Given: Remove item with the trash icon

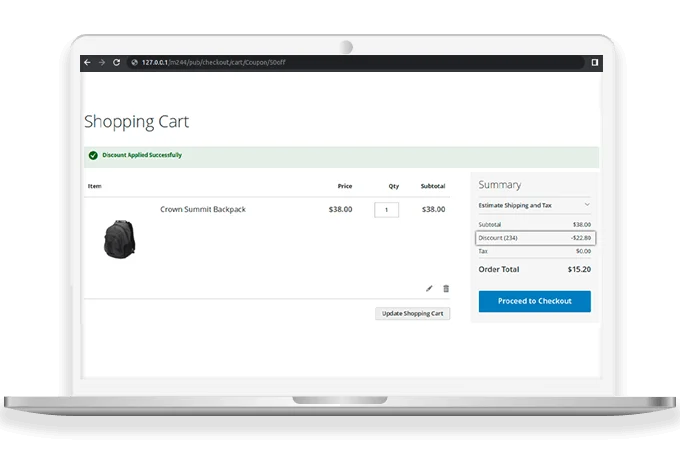Looking at the screenshot, I should click(x=446, y=288).
